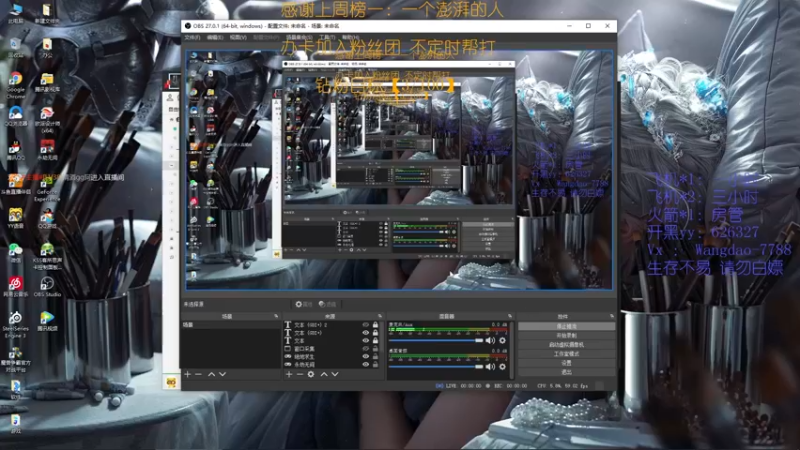Toggle visibility of the 窗口采集 source
Image resolution: width=800 pixels, height=450 pixels.
click(x=365, y=348)
